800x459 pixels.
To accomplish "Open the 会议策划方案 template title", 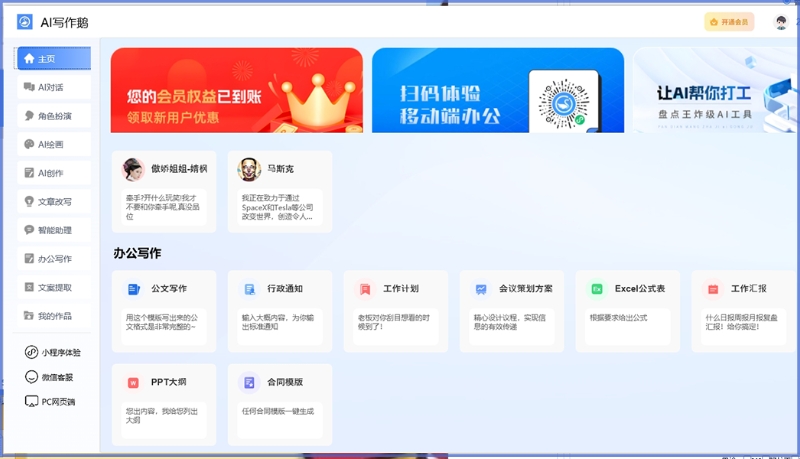I will (x=526, y=289).
